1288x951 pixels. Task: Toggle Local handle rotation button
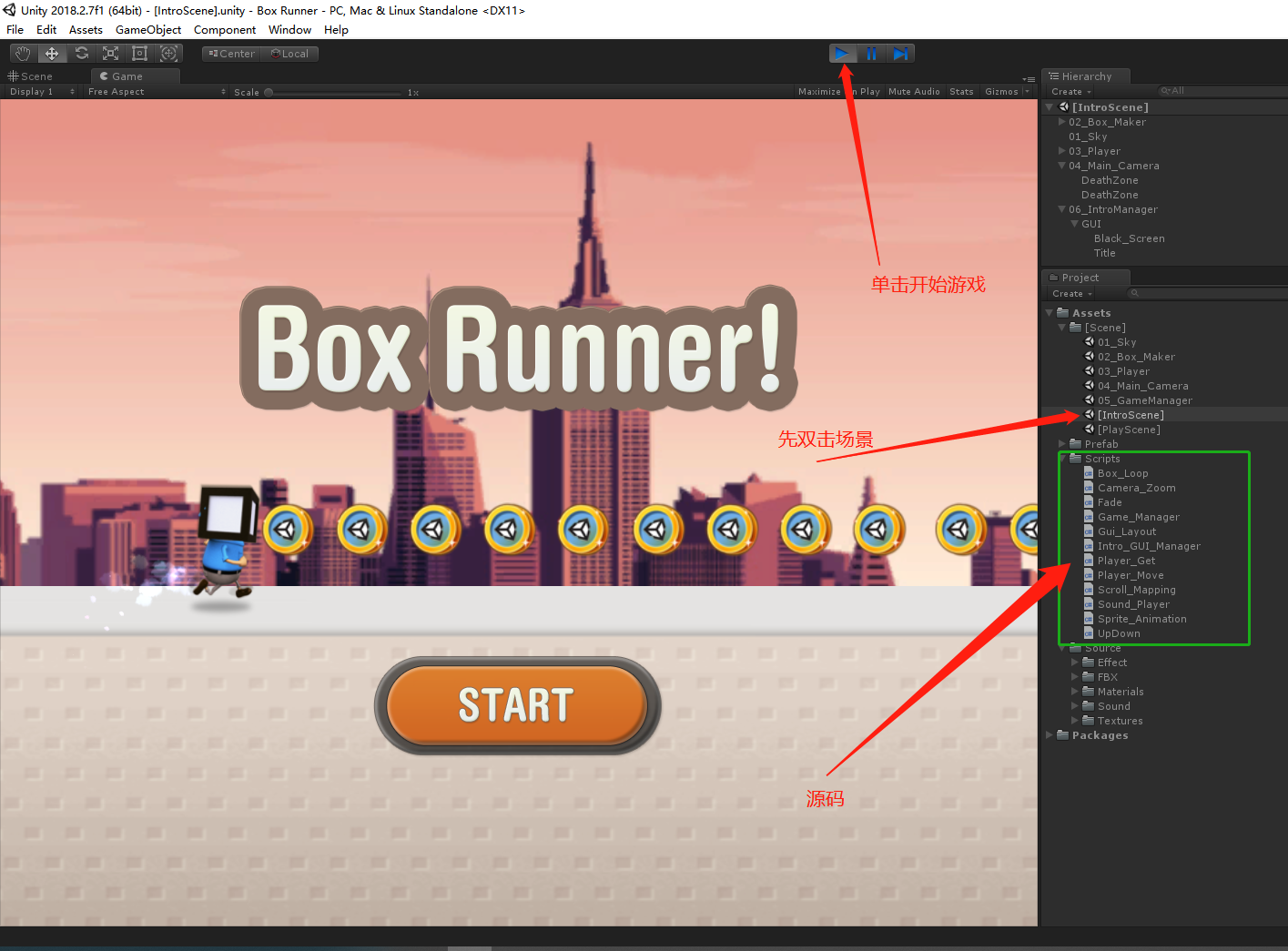point(290,54)
